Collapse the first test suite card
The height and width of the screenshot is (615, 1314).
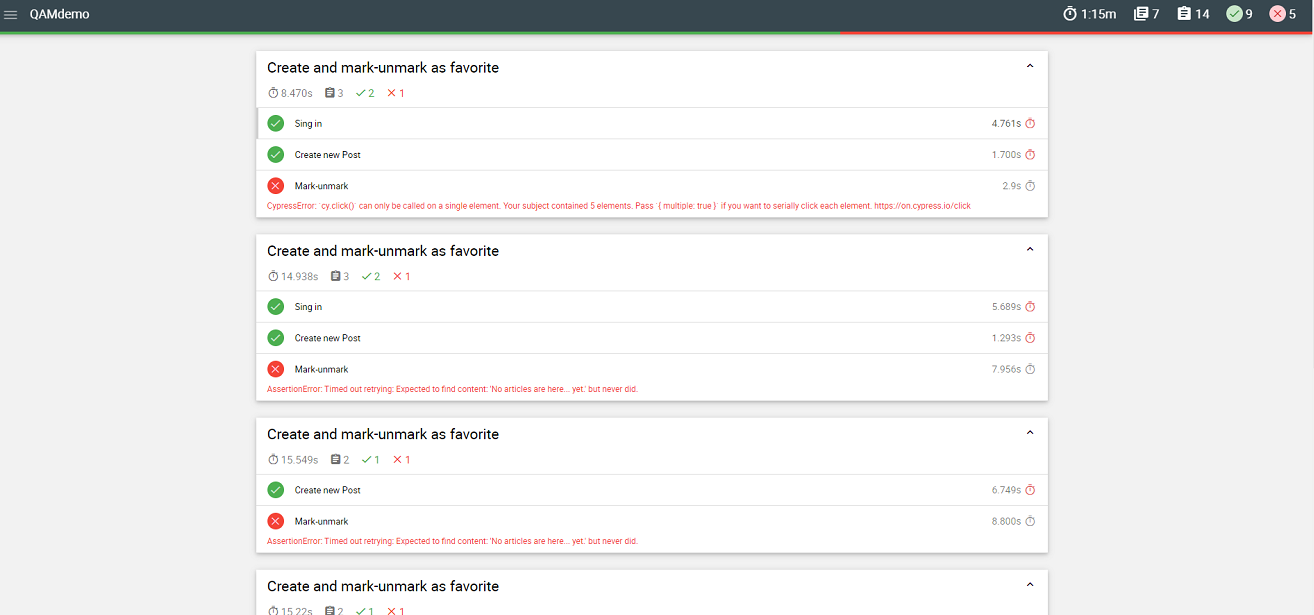point(1030,67)
